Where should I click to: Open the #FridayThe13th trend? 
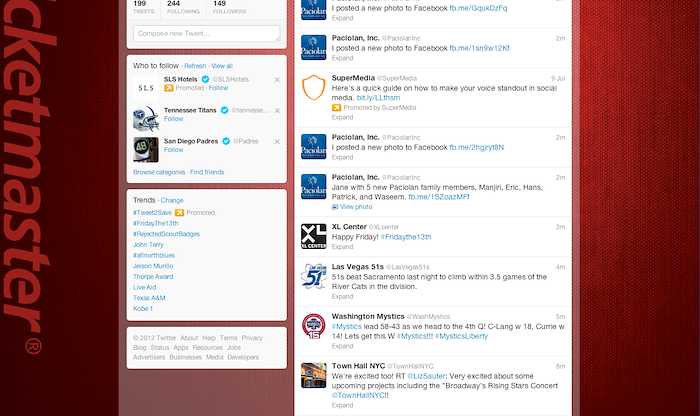point(155,223)
